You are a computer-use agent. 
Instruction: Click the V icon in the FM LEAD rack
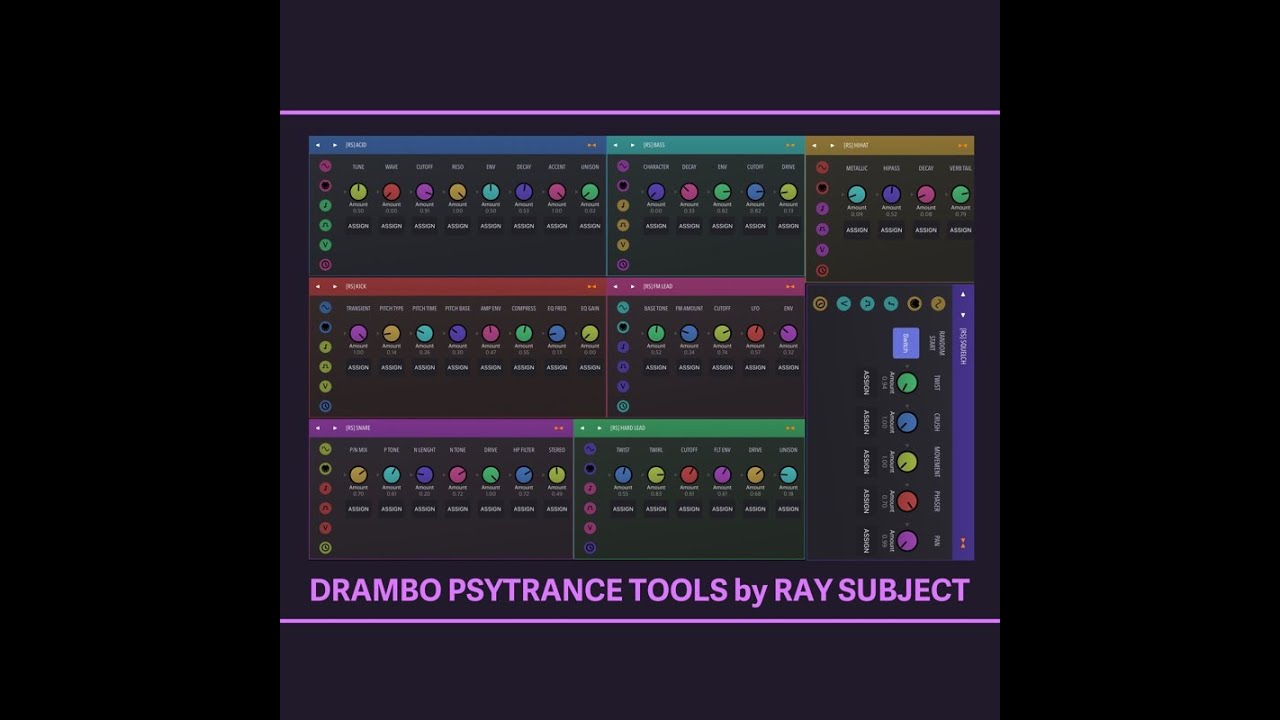pyautogui.click(x=623, y=386)
